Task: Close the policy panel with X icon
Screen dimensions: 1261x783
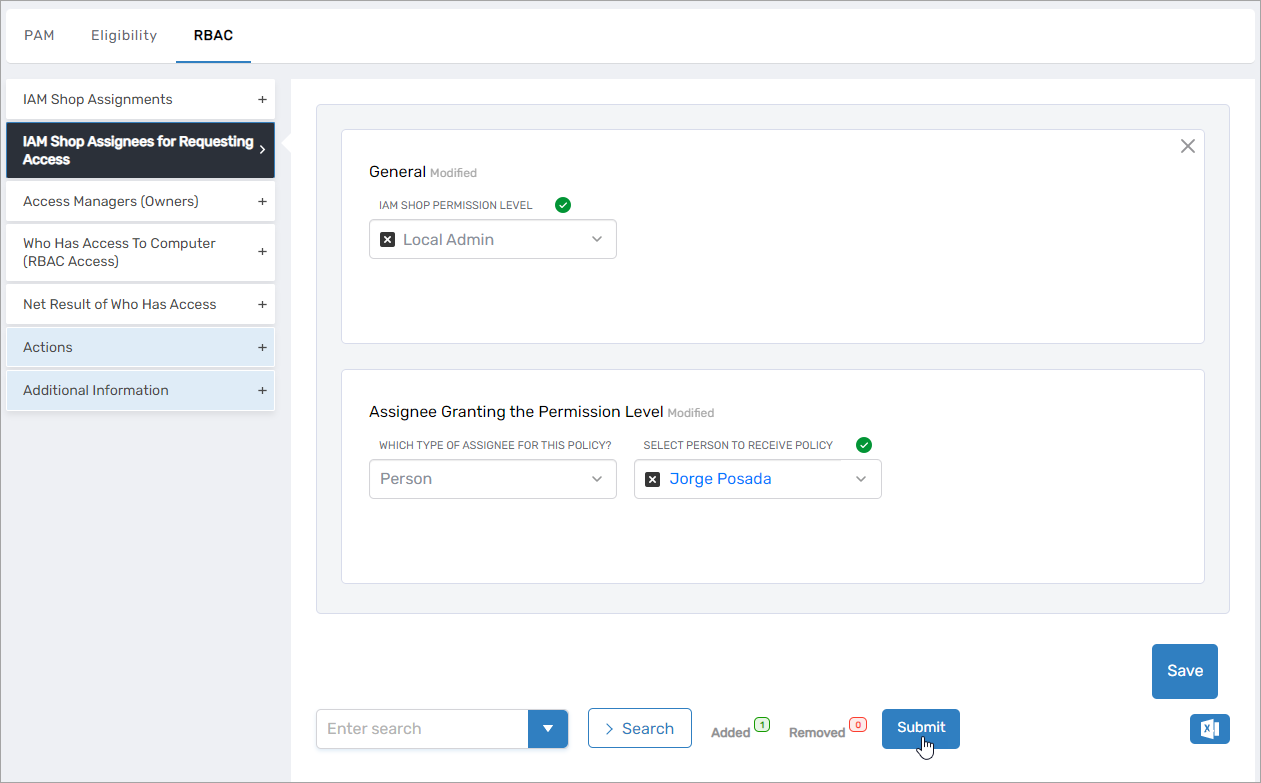Action: [x=1187, y=147]
